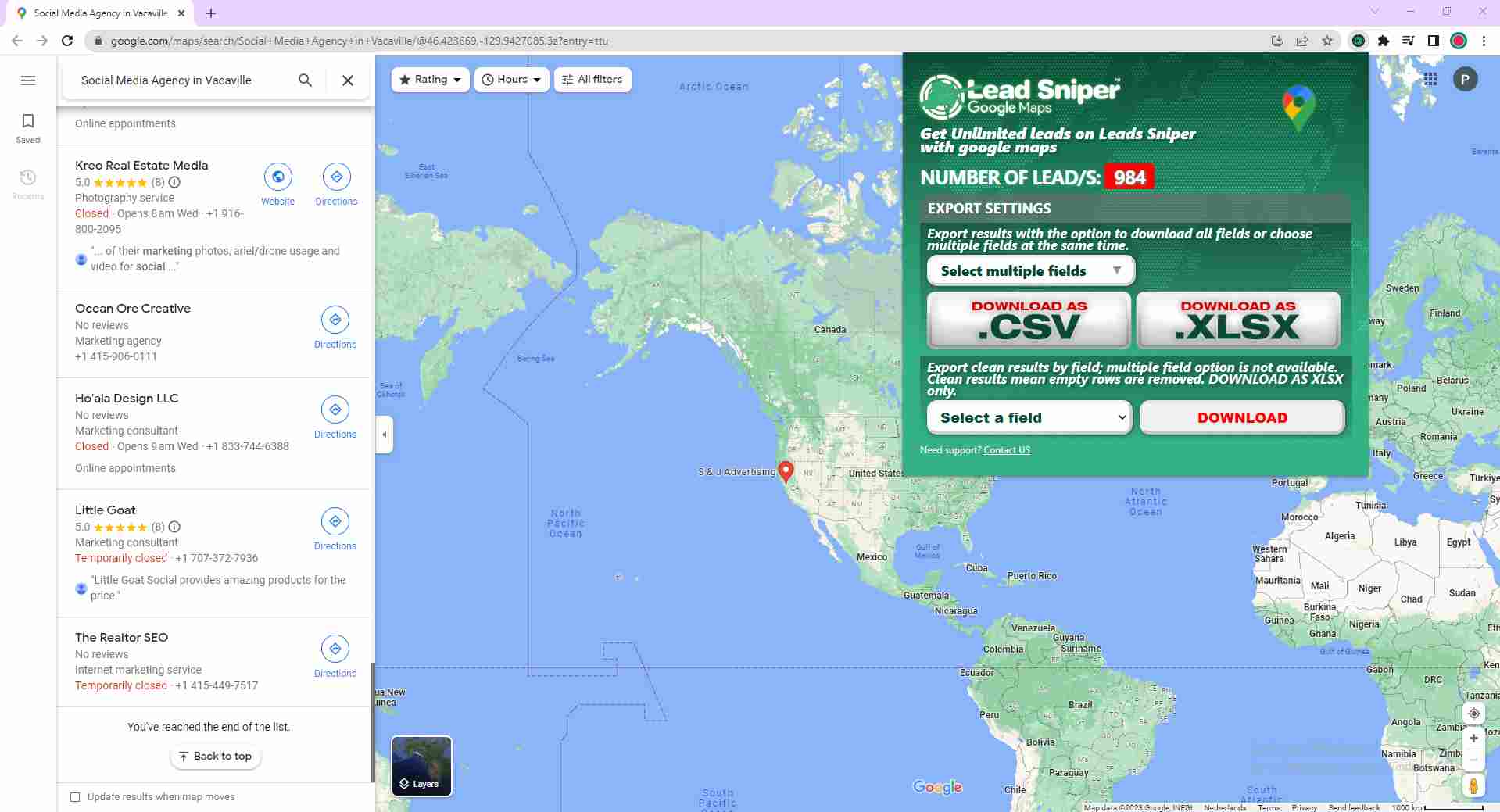1500x812 pixels.
Task: Open the Rating filter dropdown
Action: [430, 80]
